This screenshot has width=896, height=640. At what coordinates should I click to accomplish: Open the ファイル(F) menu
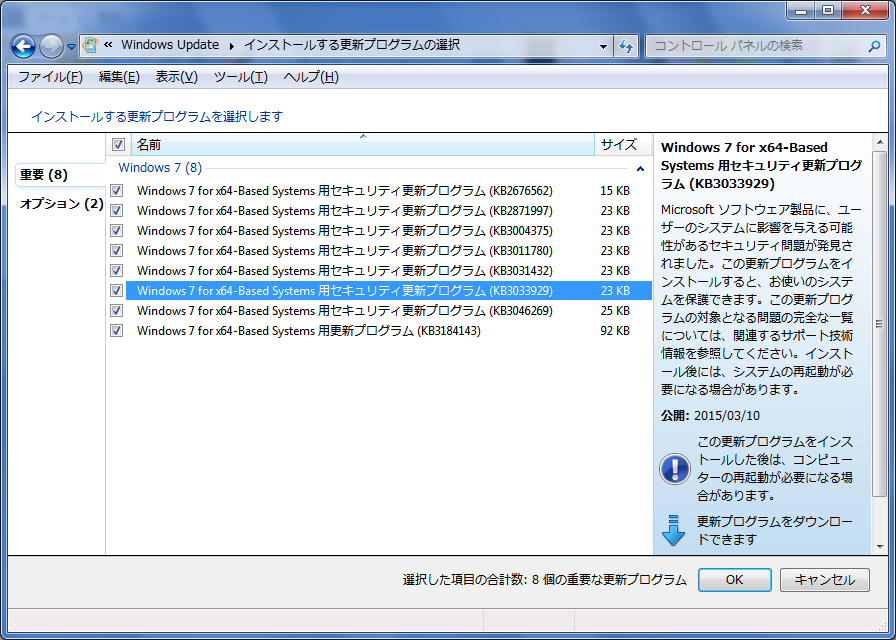point(50,77)
